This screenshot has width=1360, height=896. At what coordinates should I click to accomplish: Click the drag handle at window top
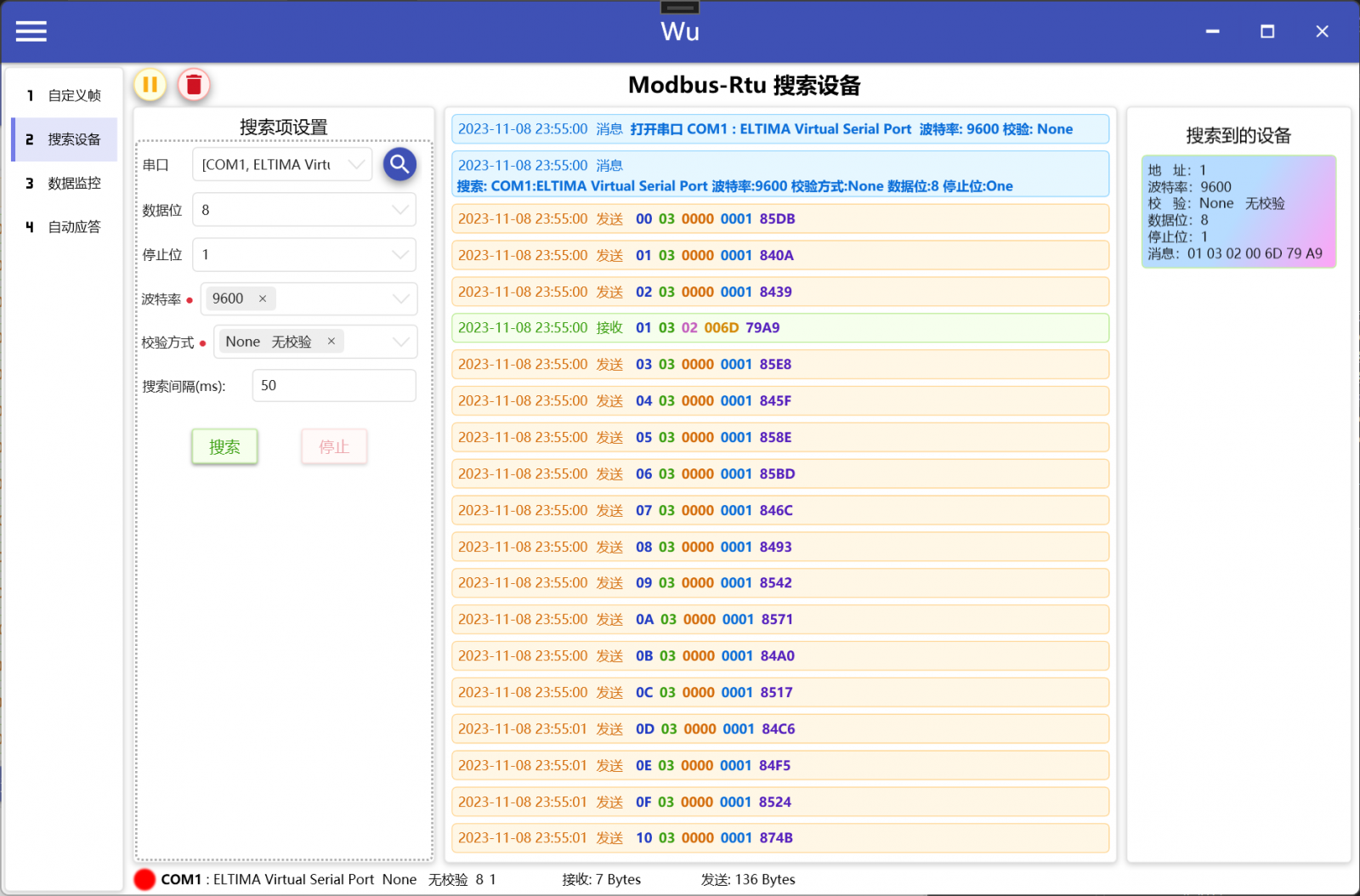click(x=680, y=7)
